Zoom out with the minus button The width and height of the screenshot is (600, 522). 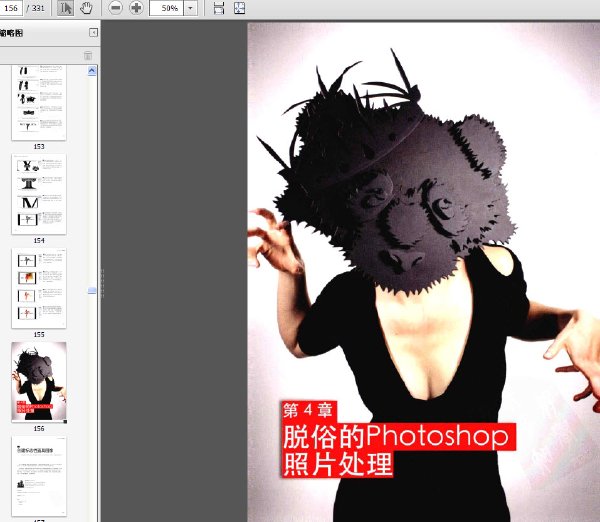tap(116, 8)
